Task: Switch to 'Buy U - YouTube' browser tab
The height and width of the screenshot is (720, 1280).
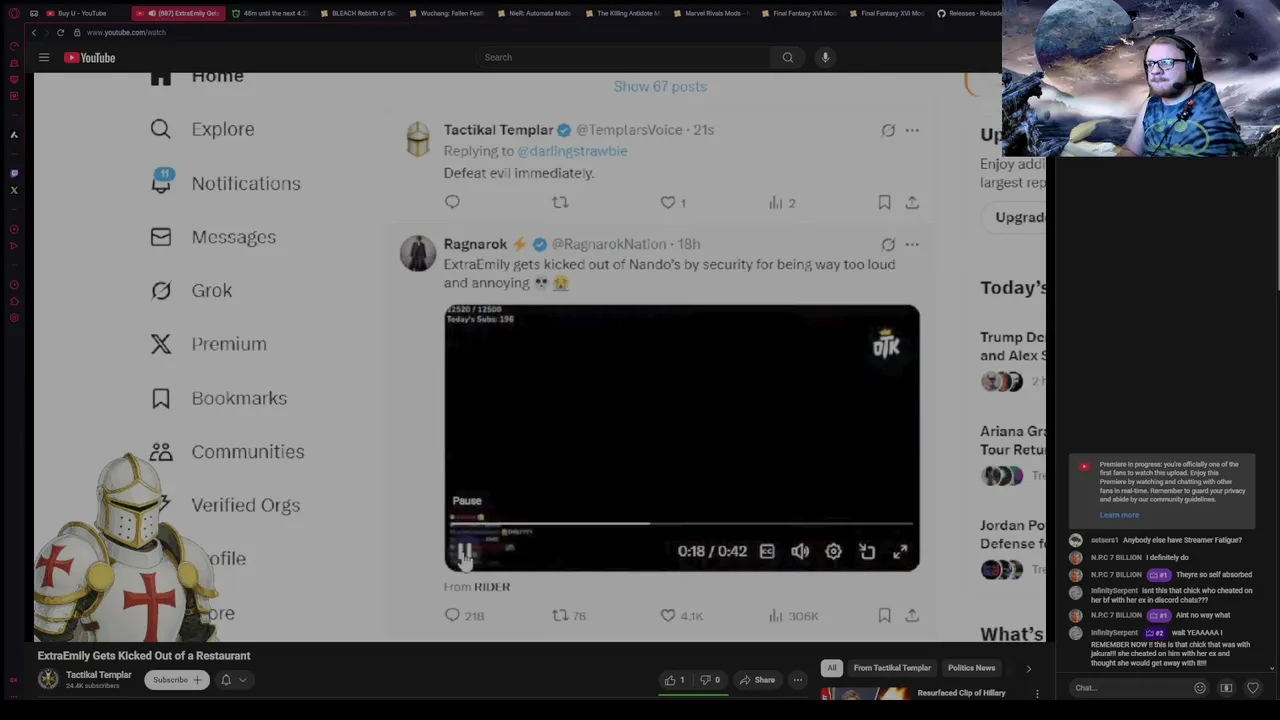Action: (80, 13)
